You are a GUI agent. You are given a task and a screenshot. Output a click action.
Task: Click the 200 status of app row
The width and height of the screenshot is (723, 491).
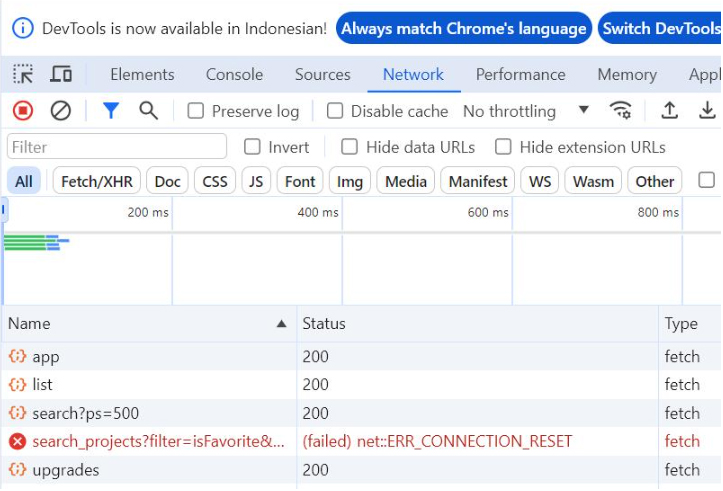click(x=315, y=356)
